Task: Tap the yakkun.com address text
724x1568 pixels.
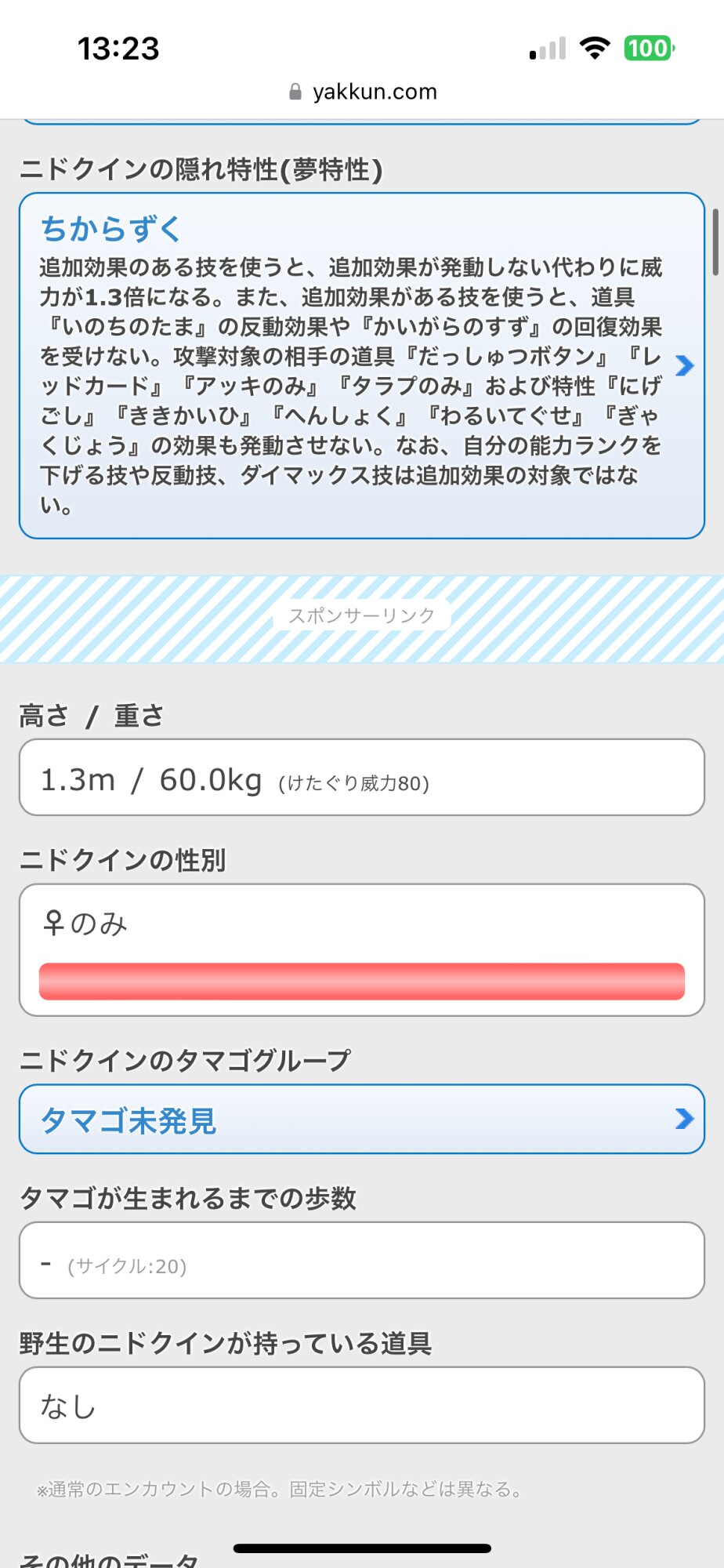Action: [375, 93]
